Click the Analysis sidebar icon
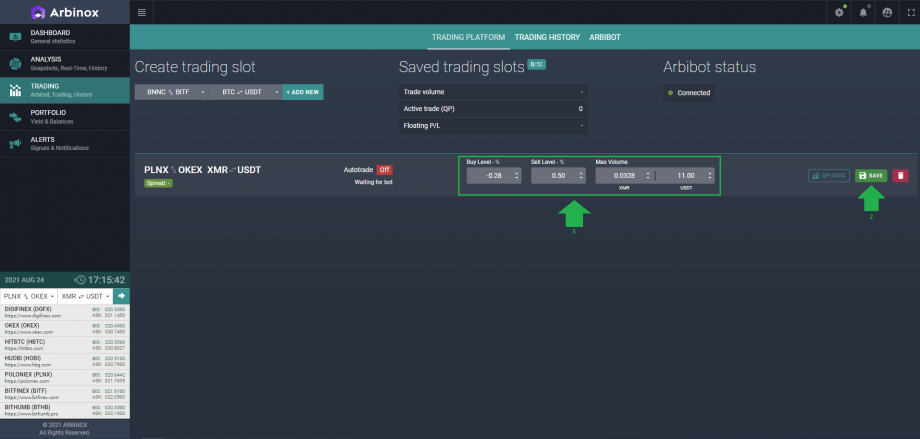 (x=15, y=64)
